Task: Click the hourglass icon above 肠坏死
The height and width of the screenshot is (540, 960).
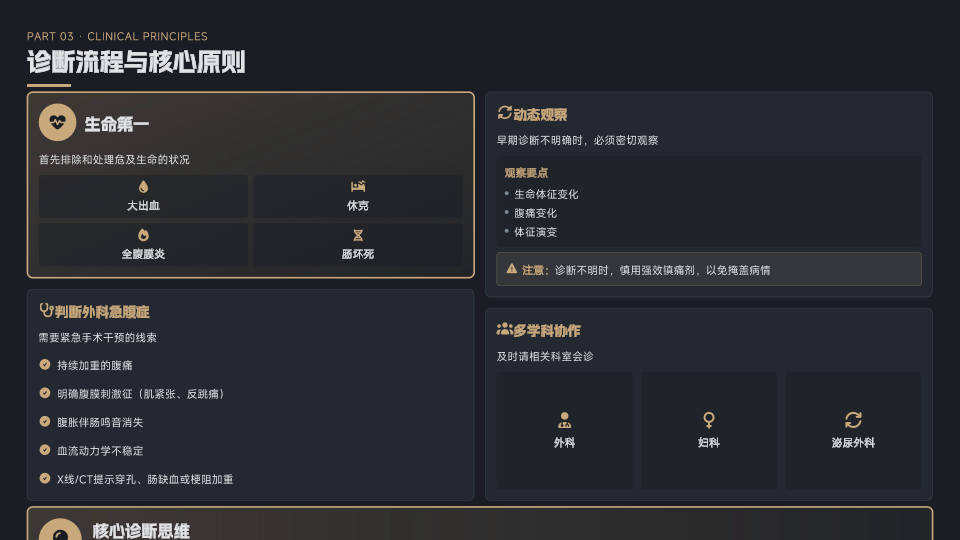Action: 358,235
